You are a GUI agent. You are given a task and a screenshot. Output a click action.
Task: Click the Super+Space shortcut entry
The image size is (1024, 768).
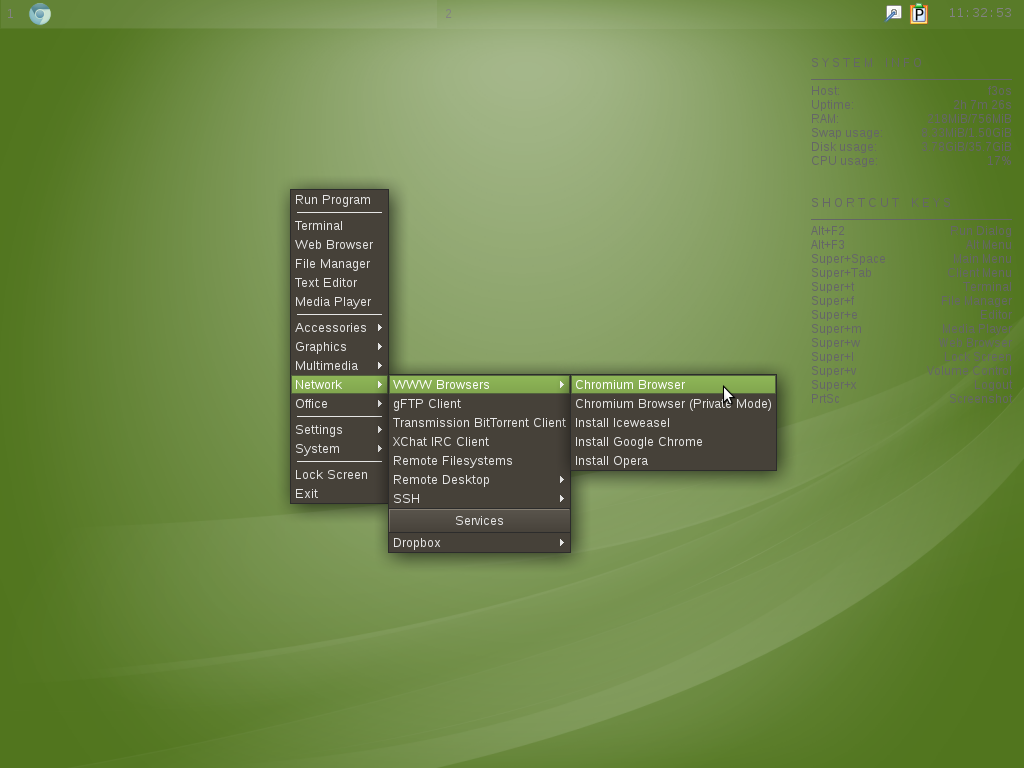(x=911, y=259)
